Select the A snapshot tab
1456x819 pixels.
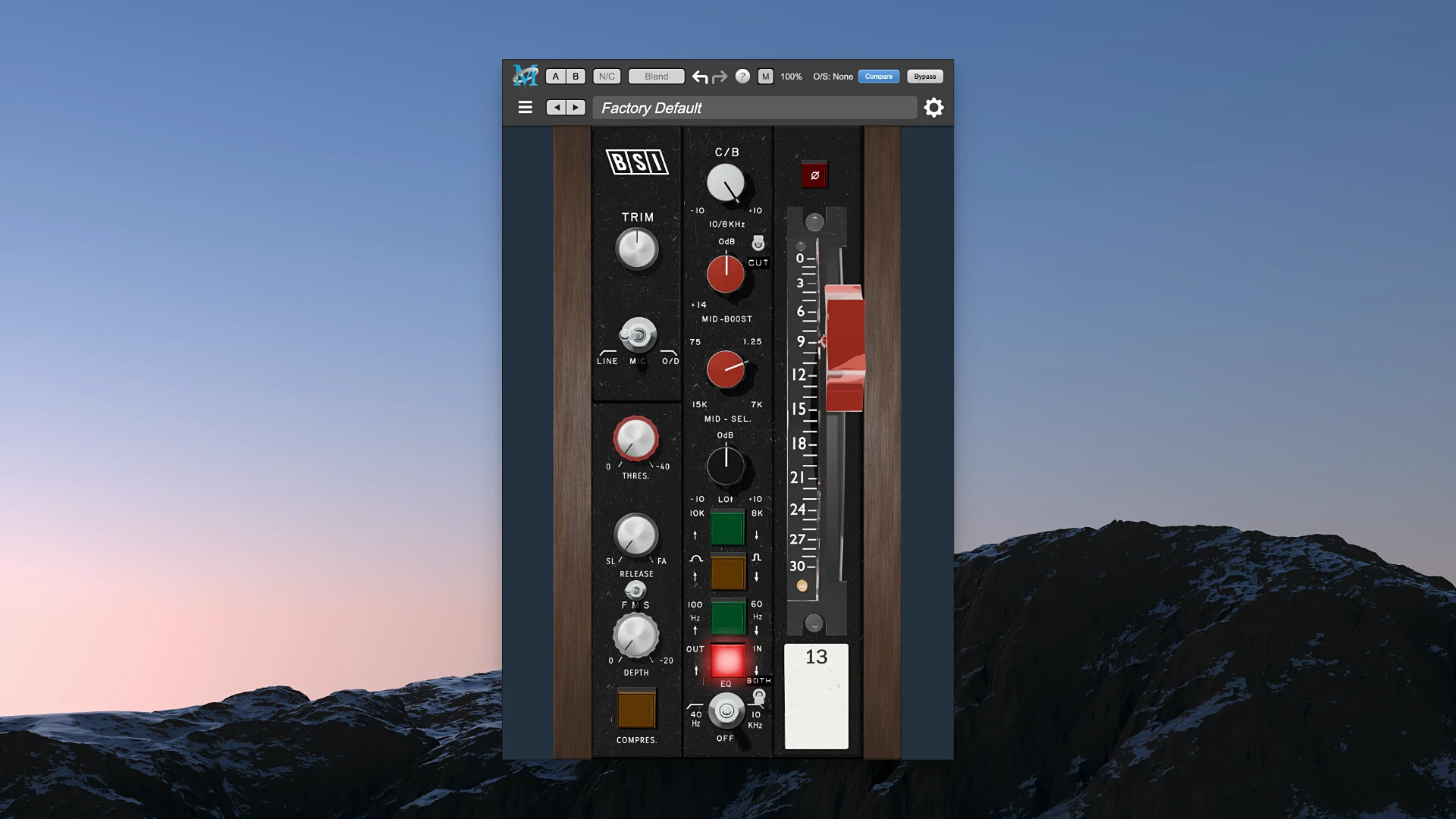coord(554,76)
